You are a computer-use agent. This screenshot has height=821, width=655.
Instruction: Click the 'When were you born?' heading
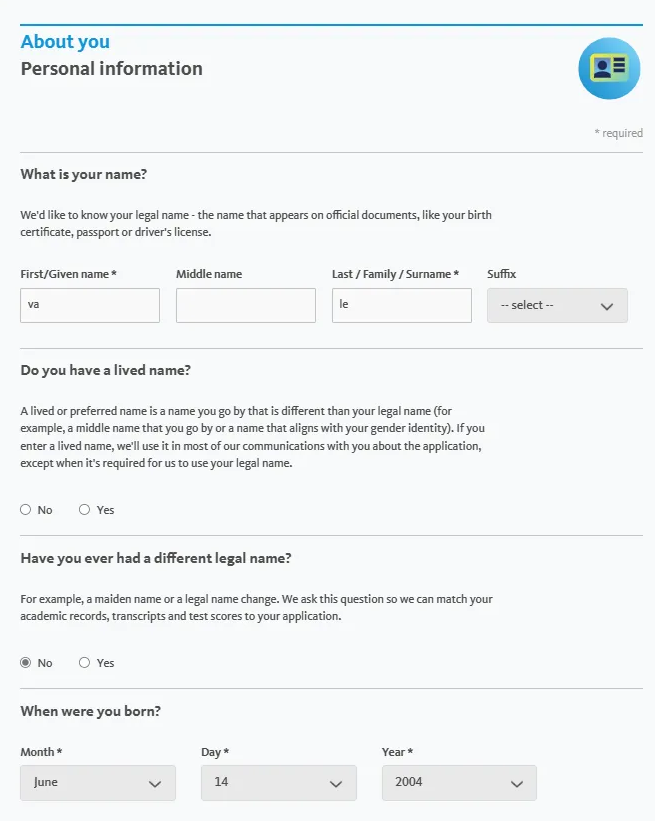[91, 712]
